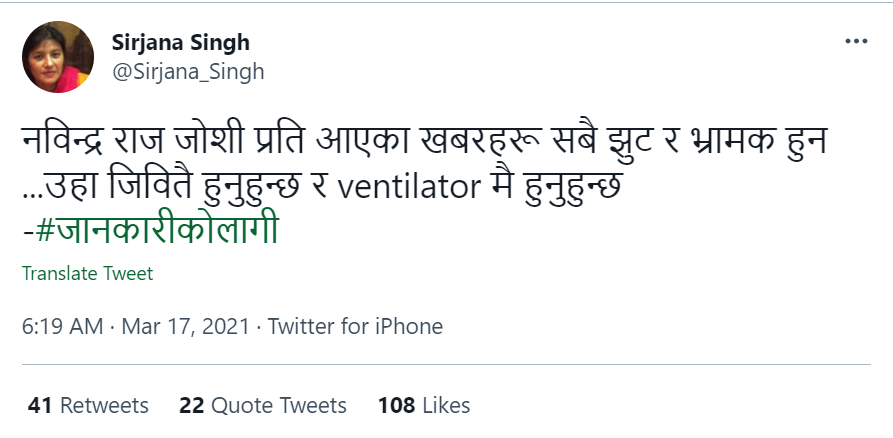
Task: Click the number 108 beside Likes
Action: (397, 405)
